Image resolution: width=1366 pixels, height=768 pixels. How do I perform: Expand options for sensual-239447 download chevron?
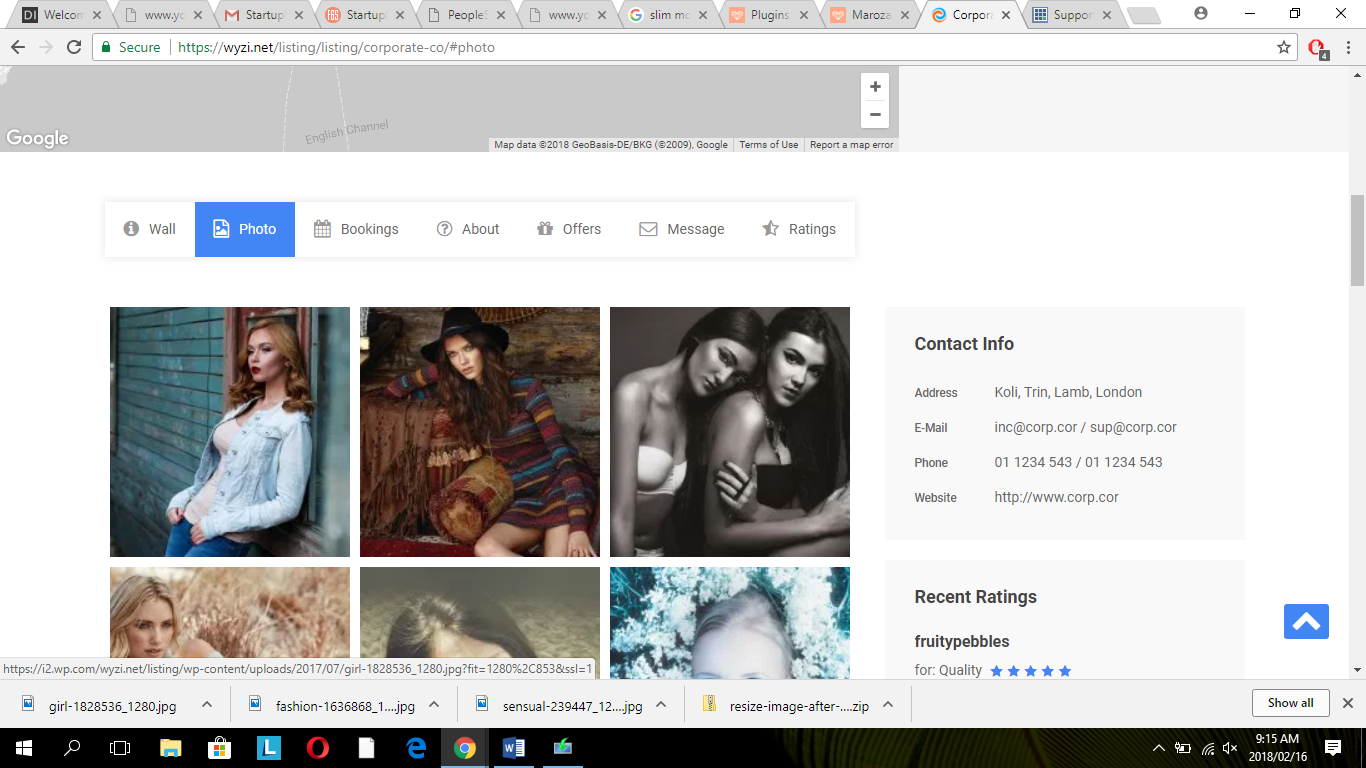pyautogui.click(x=661, y=704)
